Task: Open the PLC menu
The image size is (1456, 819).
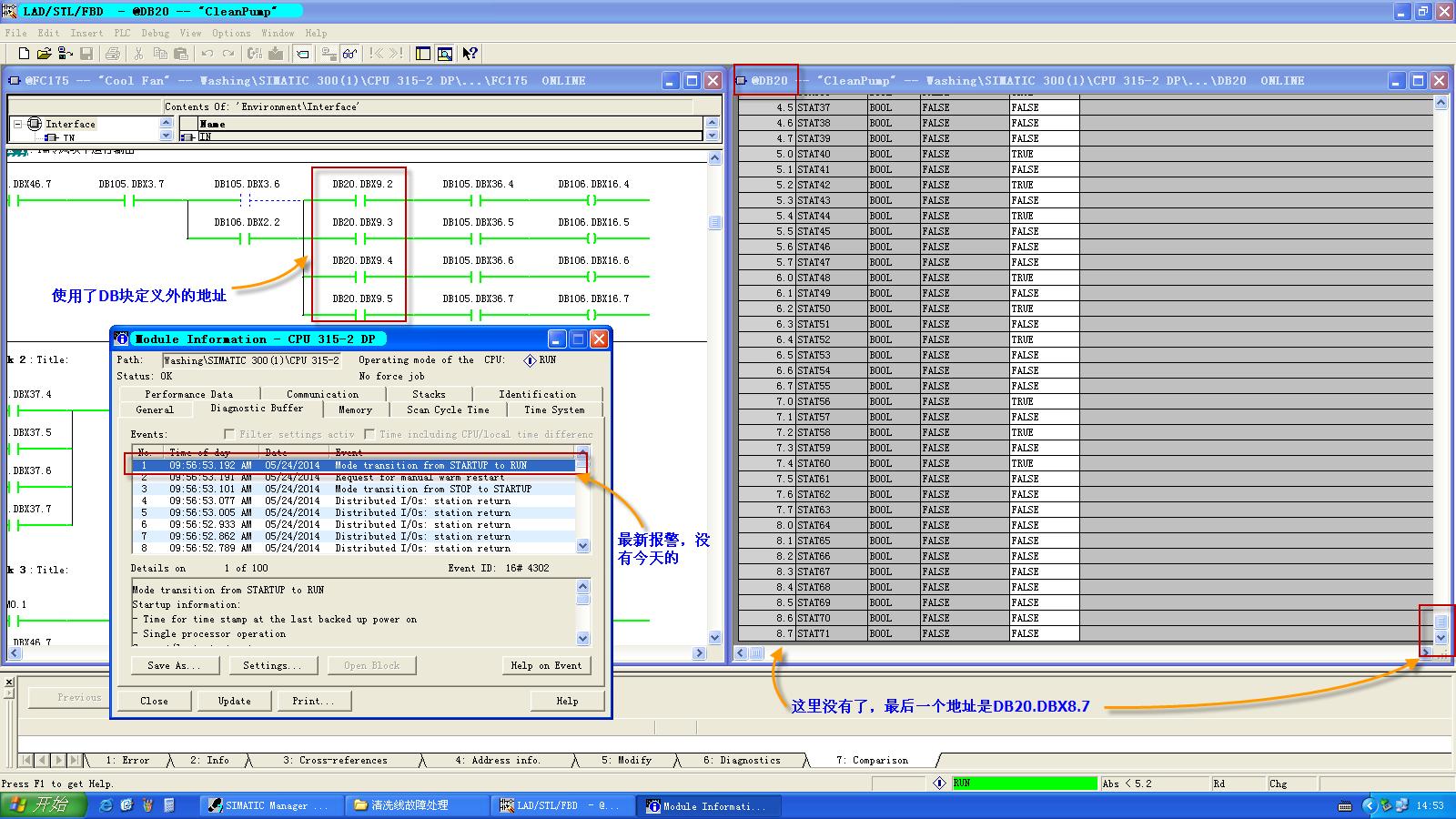Action: 122,33
